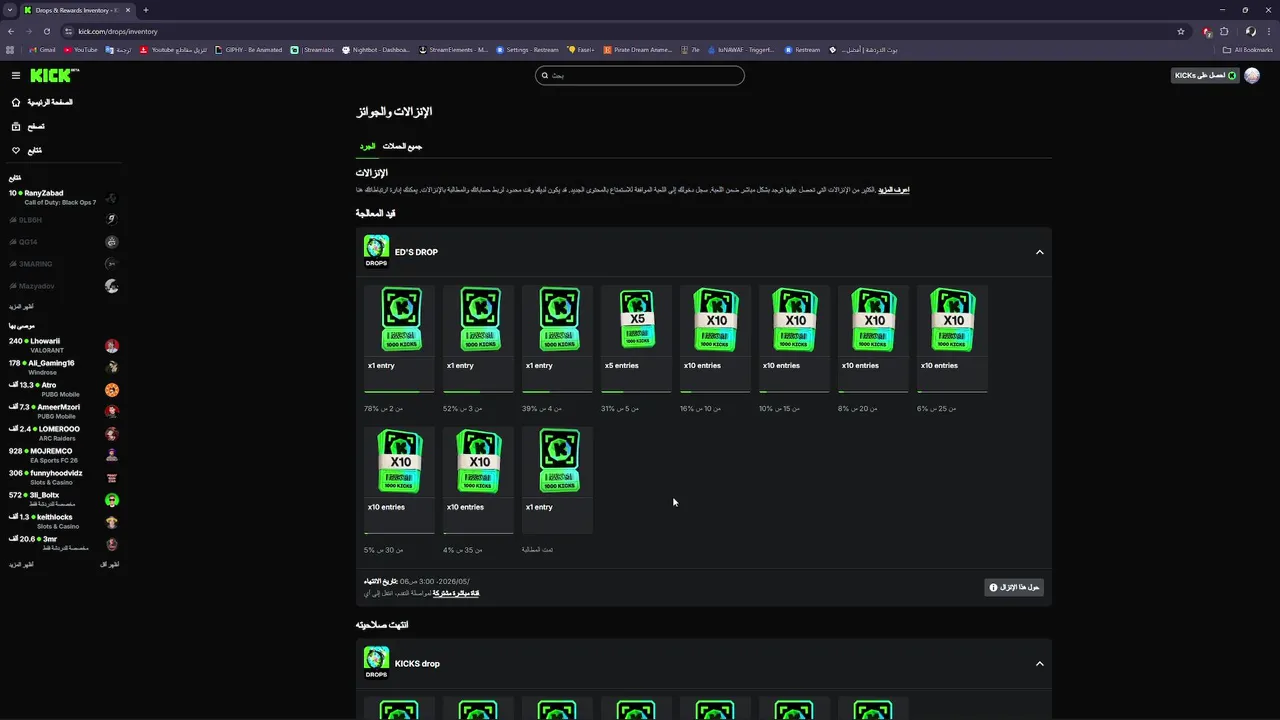Select the x10 entries reward at 6%
This screenshot has width=1280, height=720.
coord(952,338)
